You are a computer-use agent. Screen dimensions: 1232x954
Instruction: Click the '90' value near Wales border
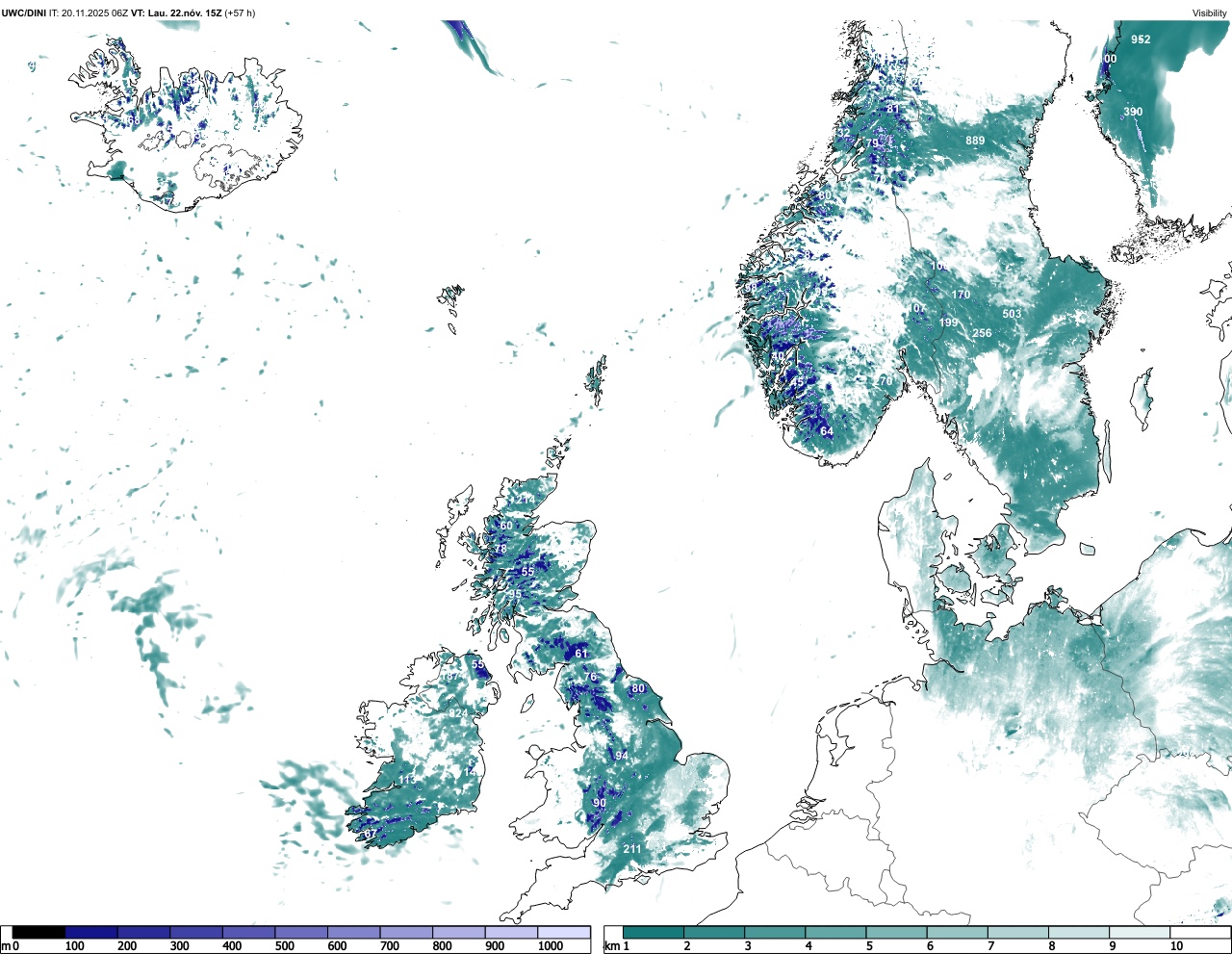tap(600, 803)
